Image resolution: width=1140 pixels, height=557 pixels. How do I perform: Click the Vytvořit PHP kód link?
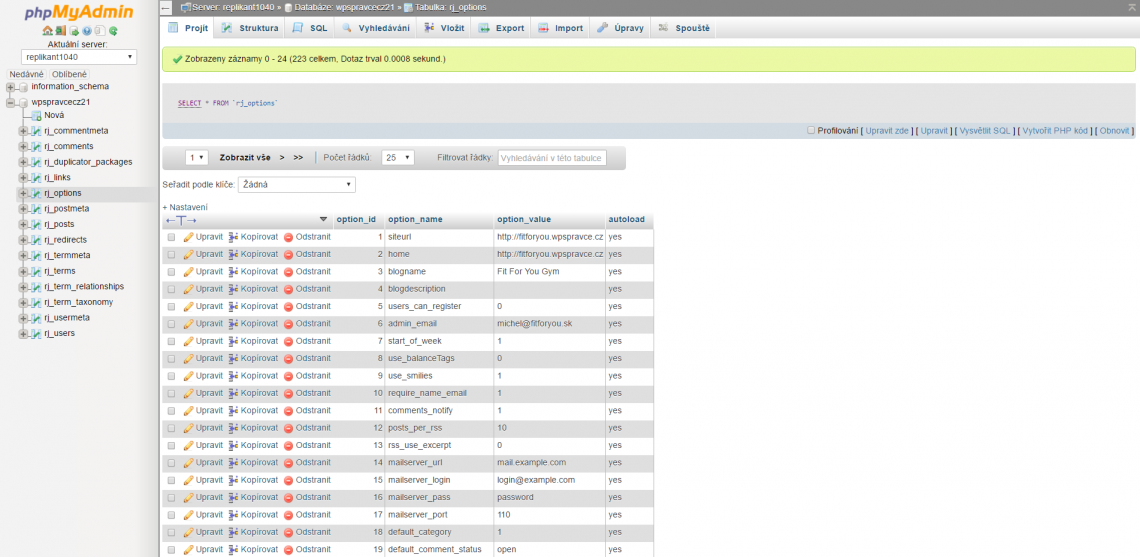pos(1055,131)
